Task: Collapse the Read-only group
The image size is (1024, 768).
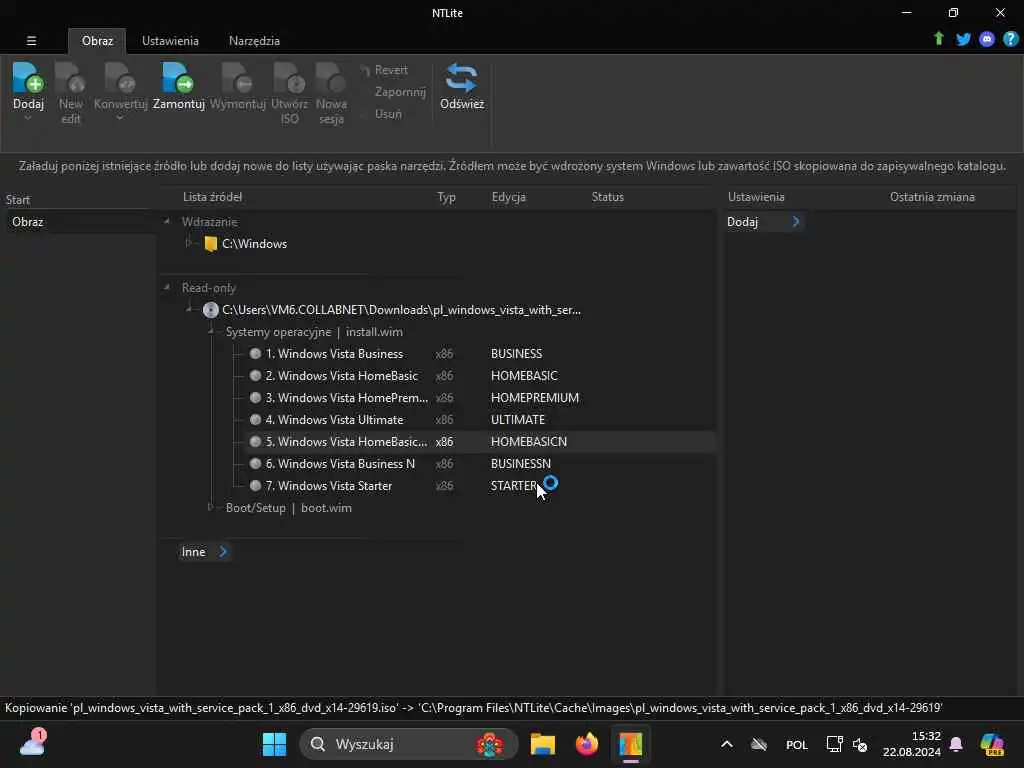Action: tap(167, 287)
